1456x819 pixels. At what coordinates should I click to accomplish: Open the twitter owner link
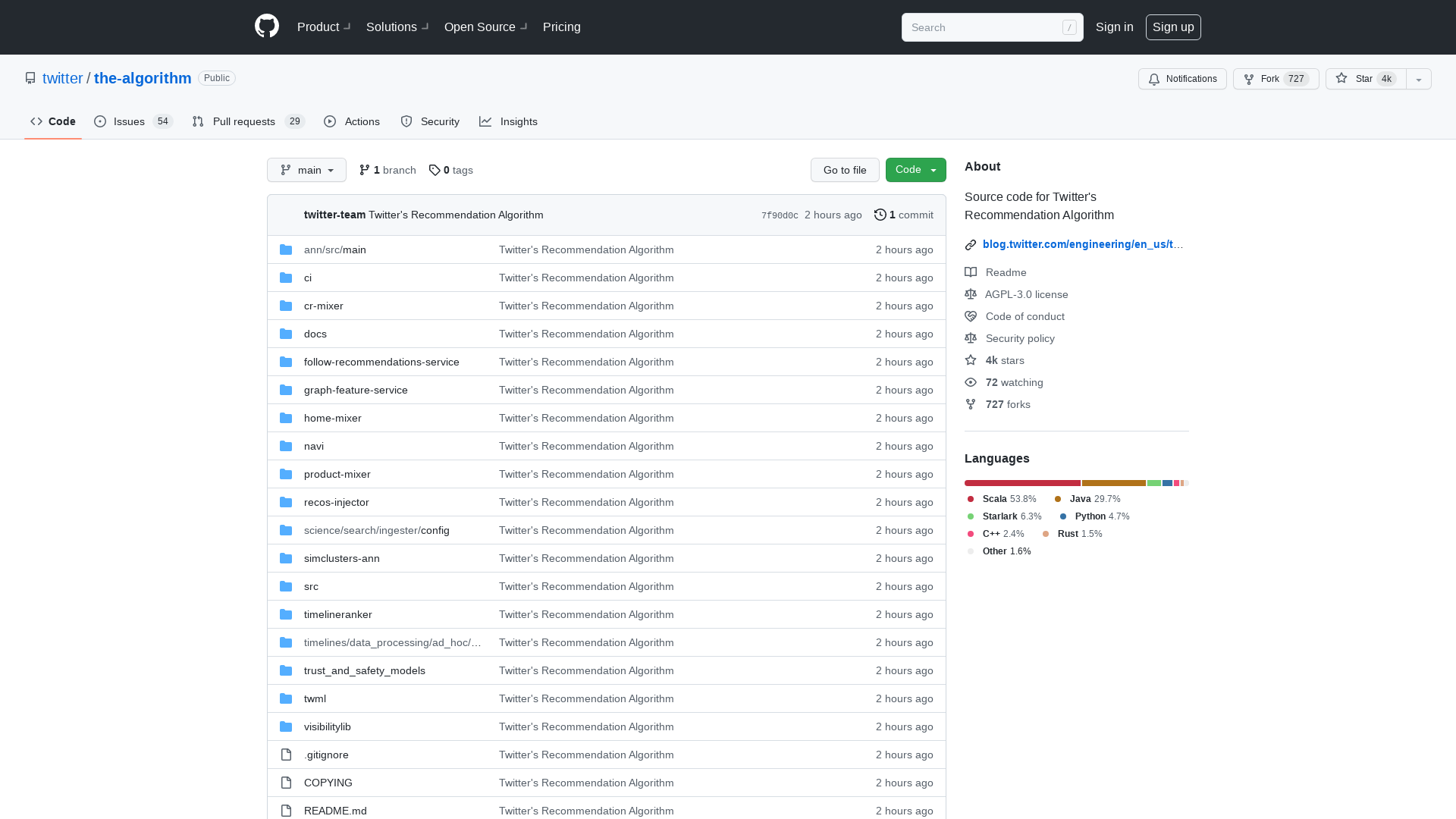coord(62,78)
